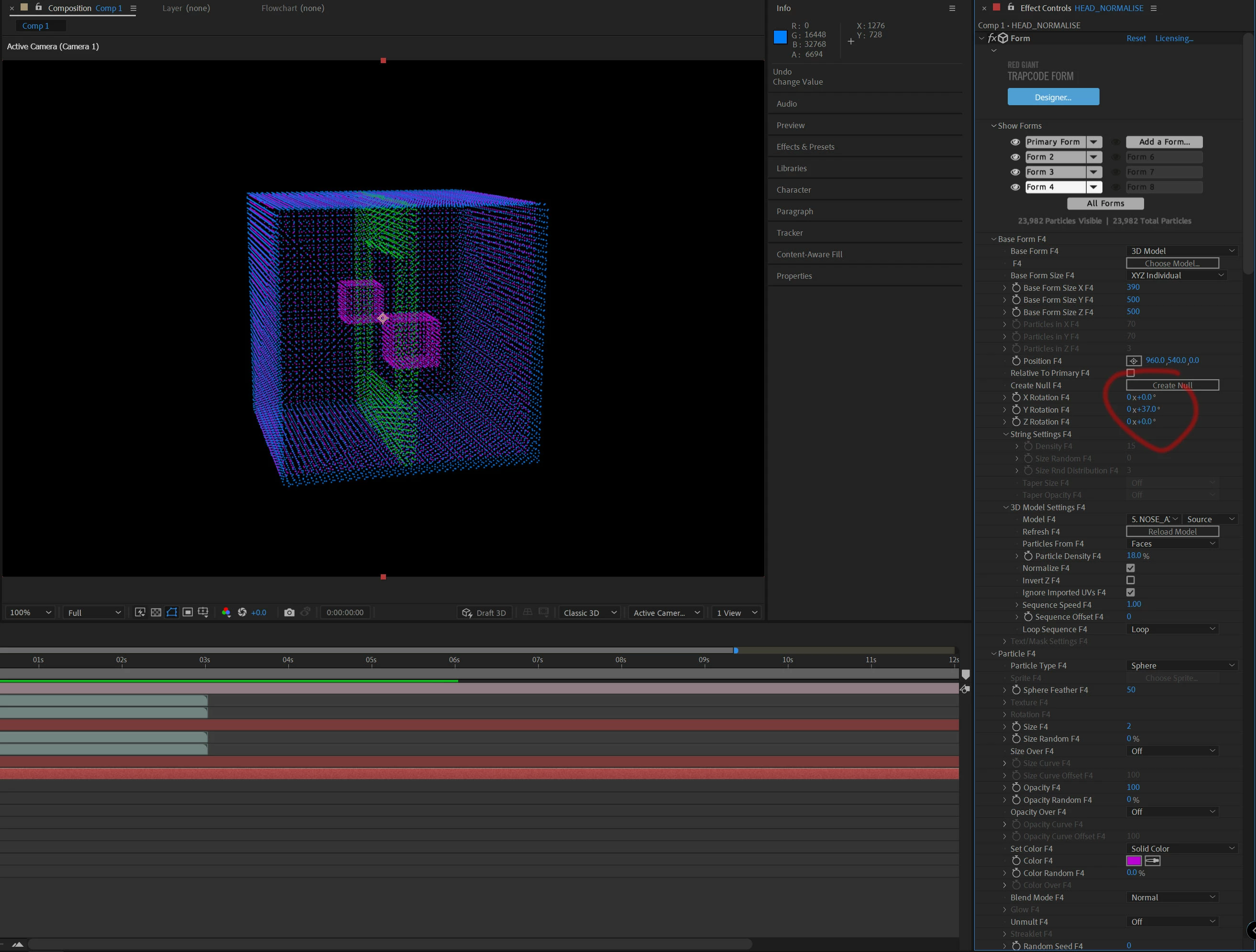Image resolution: width=1256 pixels, height=952 pixels.
Task: Open the grid and guide options icon
Action: 203,612
